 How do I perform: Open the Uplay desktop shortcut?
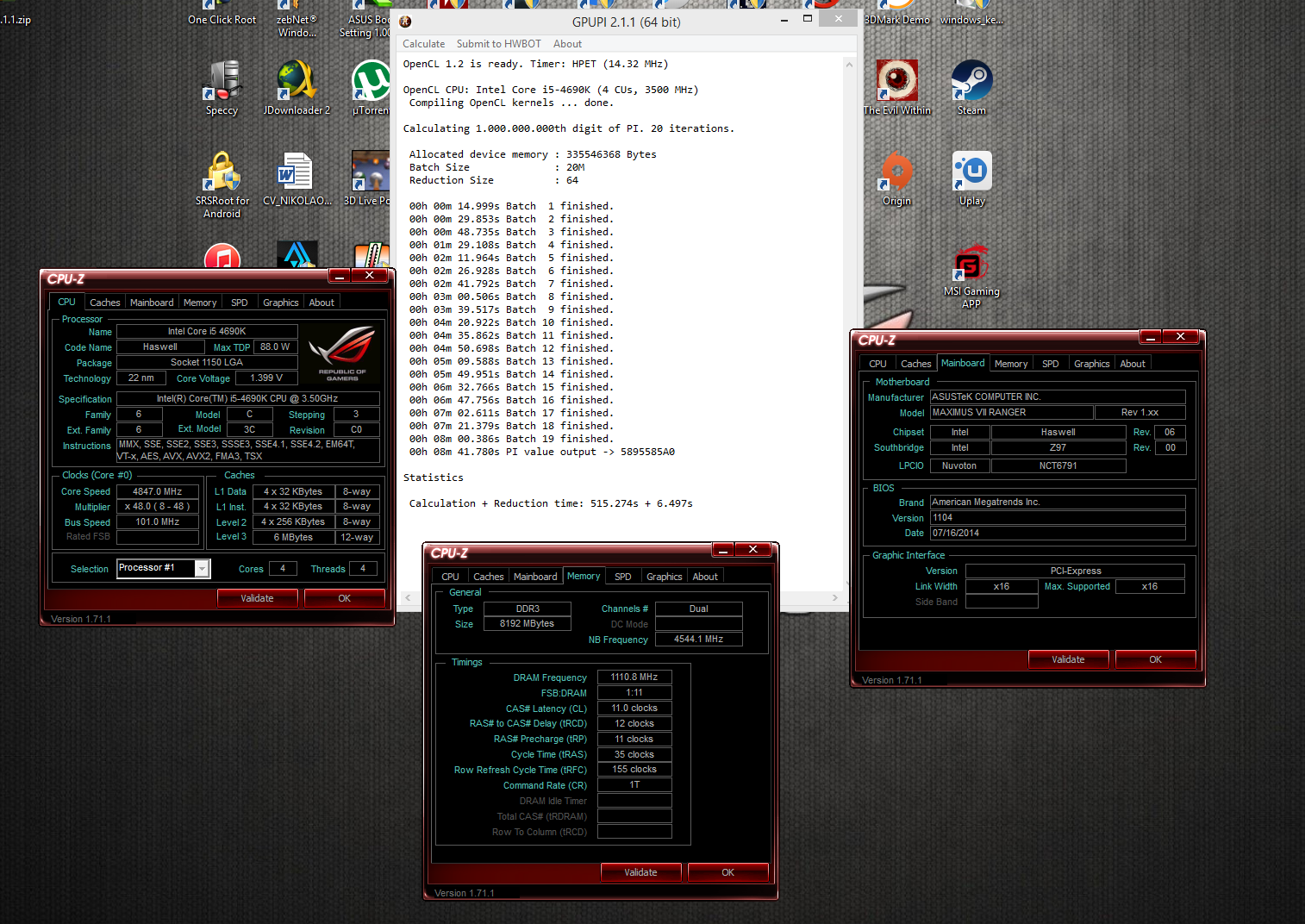[x=971, y=179]
